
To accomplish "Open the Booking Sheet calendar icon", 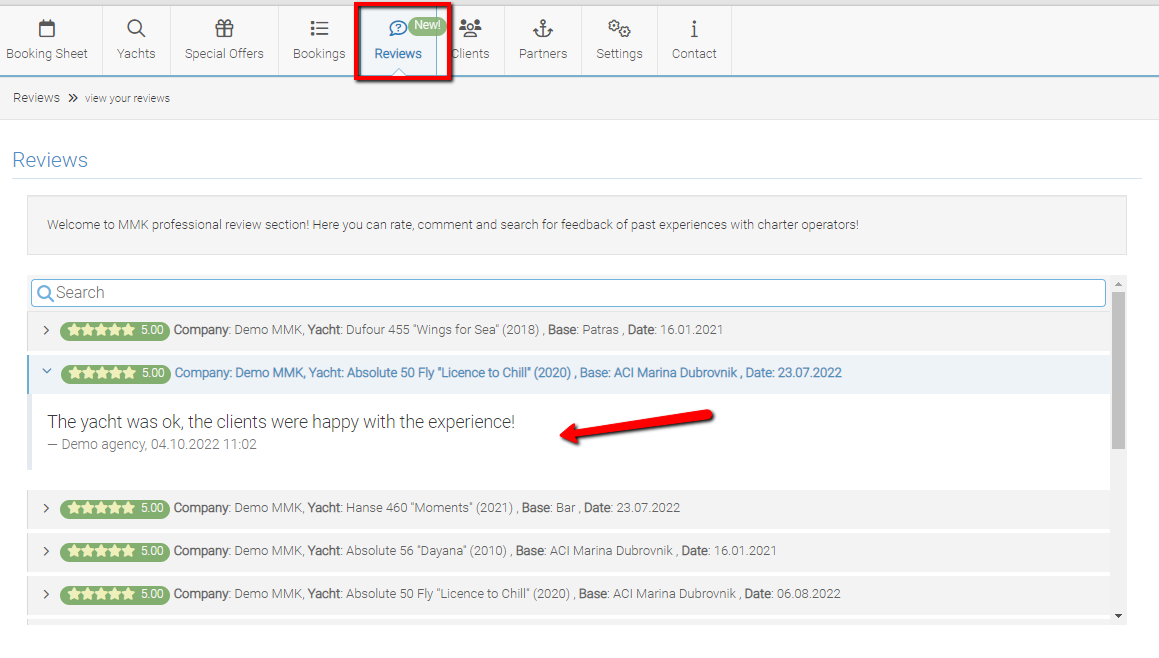I will [47, 29].
